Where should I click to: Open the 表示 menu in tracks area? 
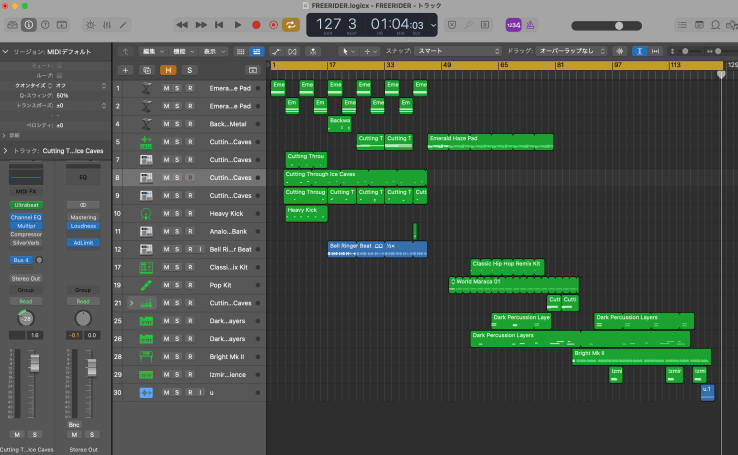(211, 50)
